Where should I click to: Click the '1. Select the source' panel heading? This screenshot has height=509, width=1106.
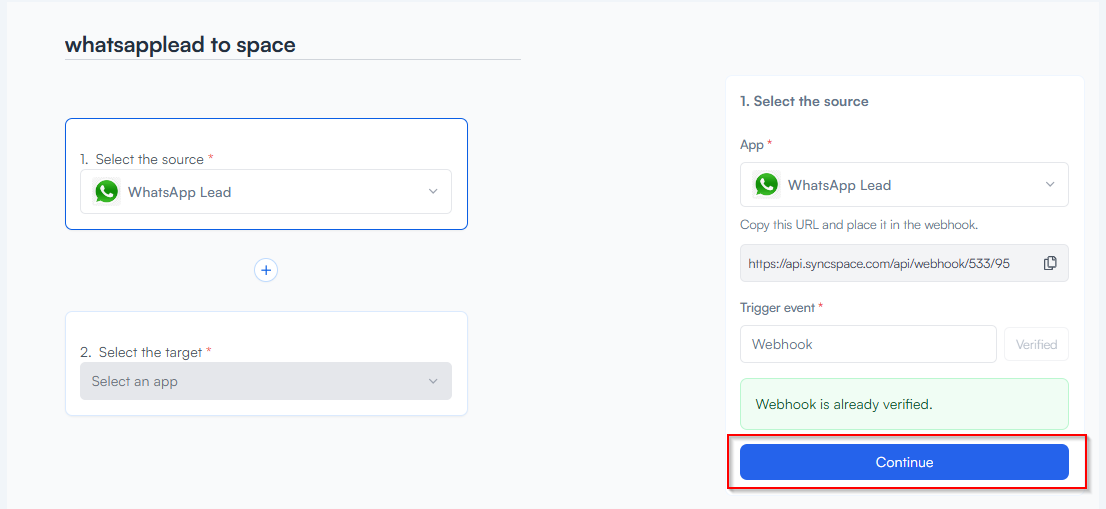click(804, 101)
